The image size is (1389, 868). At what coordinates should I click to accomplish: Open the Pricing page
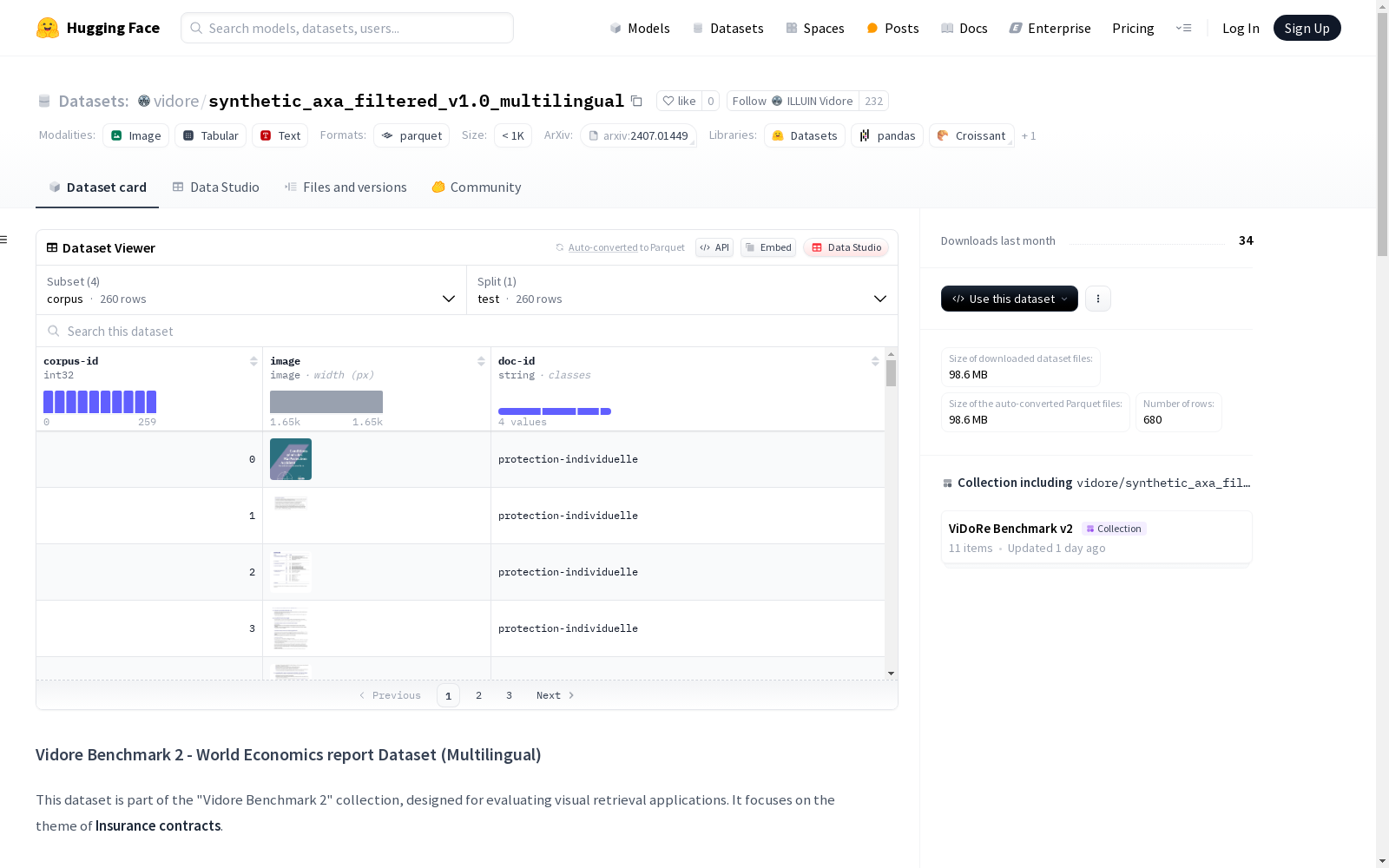tap(1133, 28)
